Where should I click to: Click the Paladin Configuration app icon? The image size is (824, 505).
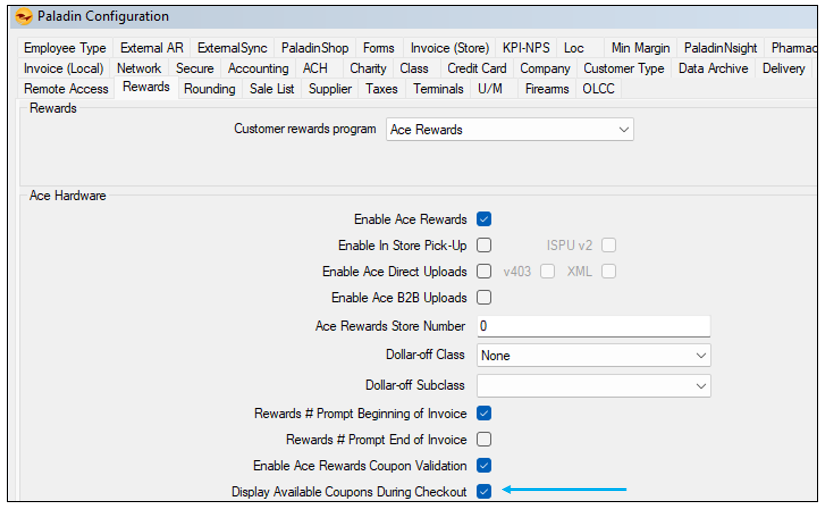click(x=23, y=17)
